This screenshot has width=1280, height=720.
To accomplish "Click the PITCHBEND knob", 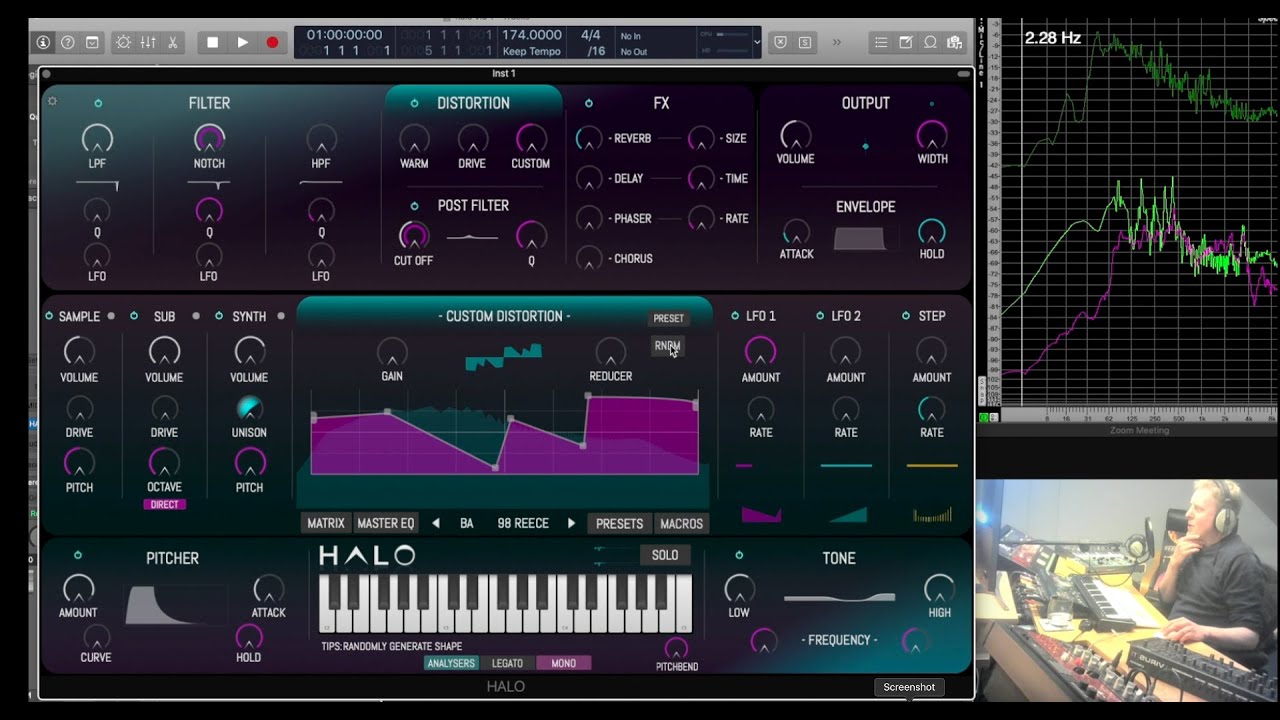I will 677,648.
